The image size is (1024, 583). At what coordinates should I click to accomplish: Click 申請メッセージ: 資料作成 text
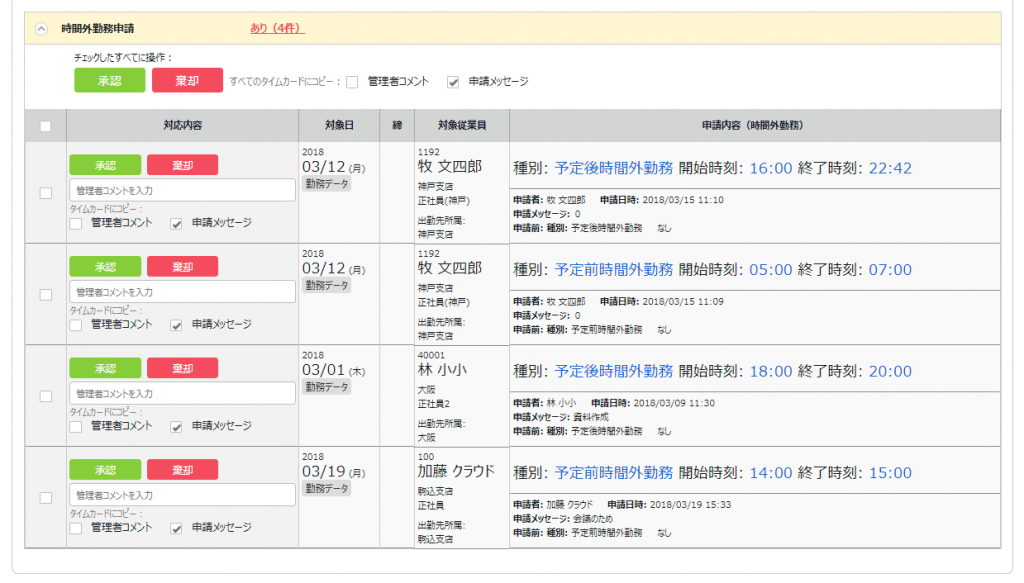pos(560,417)
